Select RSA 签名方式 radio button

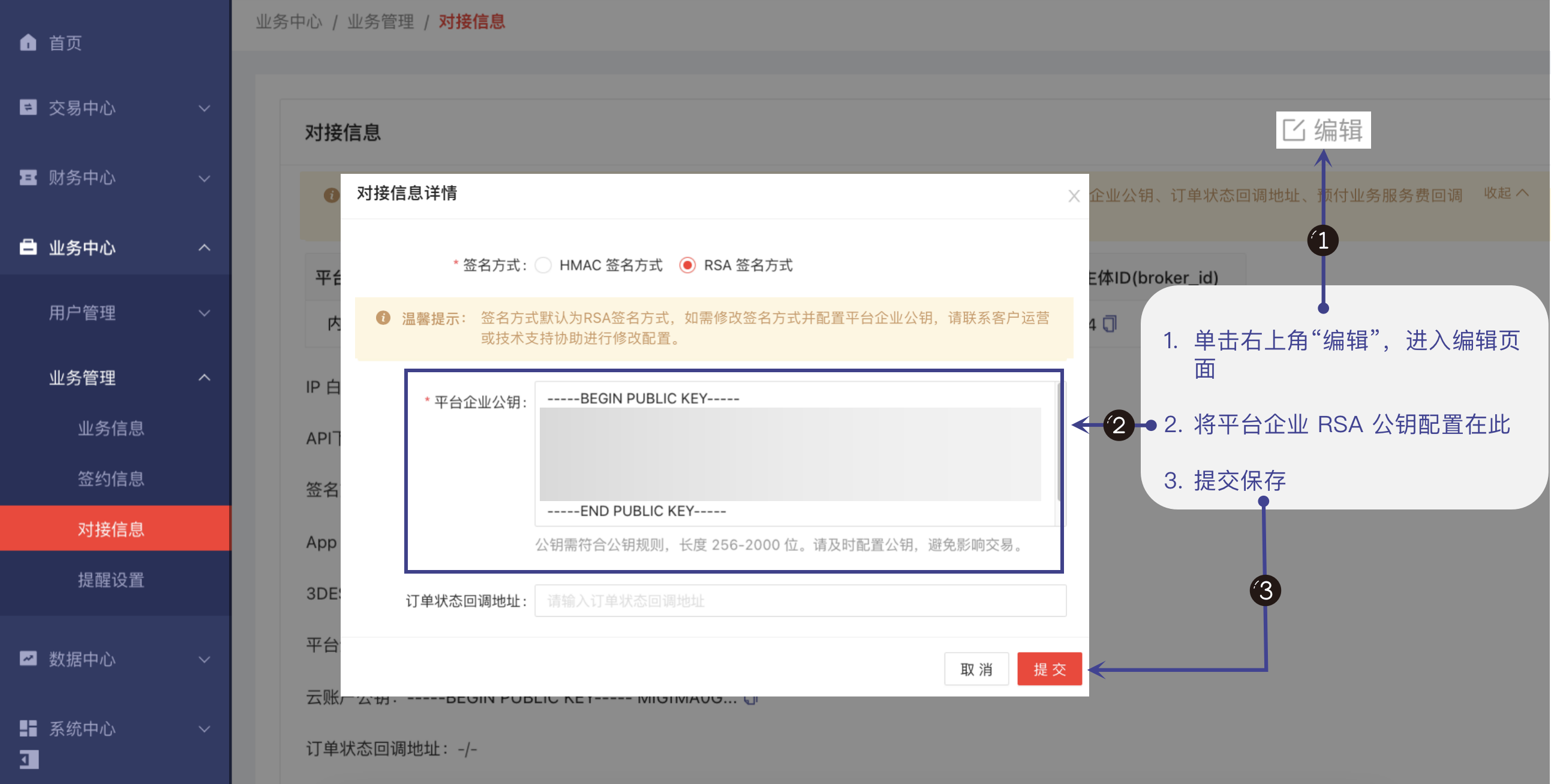click(687, 266)
